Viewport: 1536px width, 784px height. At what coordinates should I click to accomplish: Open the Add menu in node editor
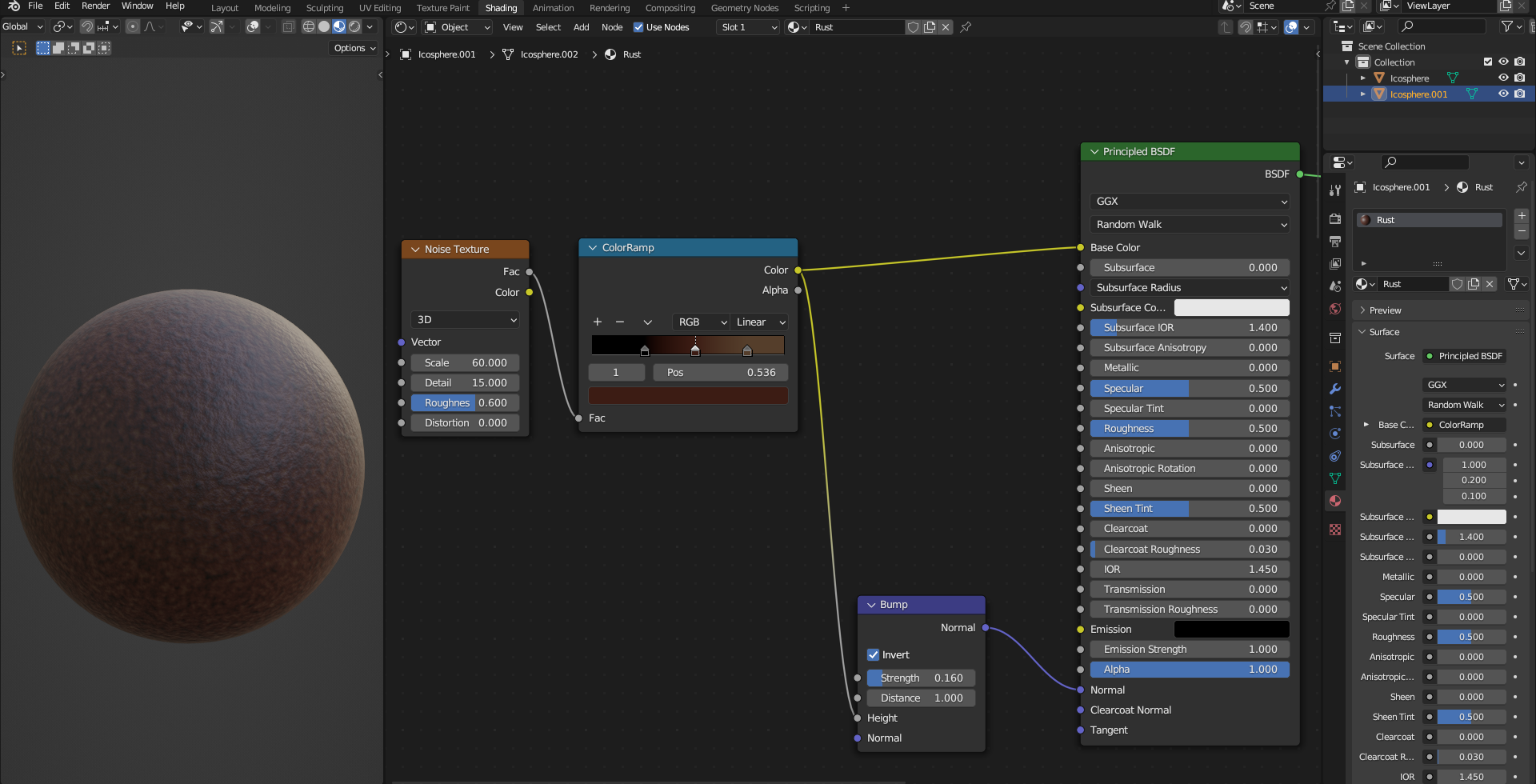coord(581,27)
